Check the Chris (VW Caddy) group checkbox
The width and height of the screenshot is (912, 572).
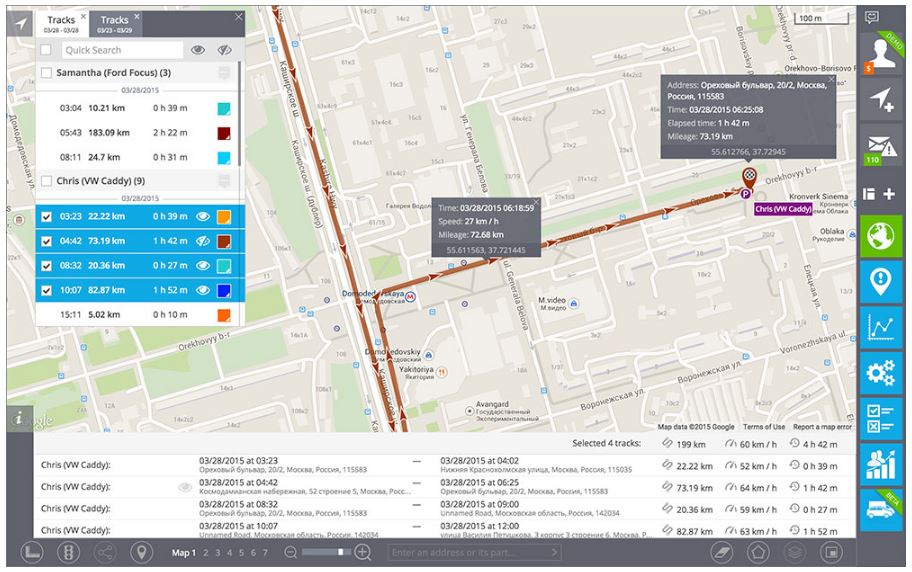(x=47, y=181)
